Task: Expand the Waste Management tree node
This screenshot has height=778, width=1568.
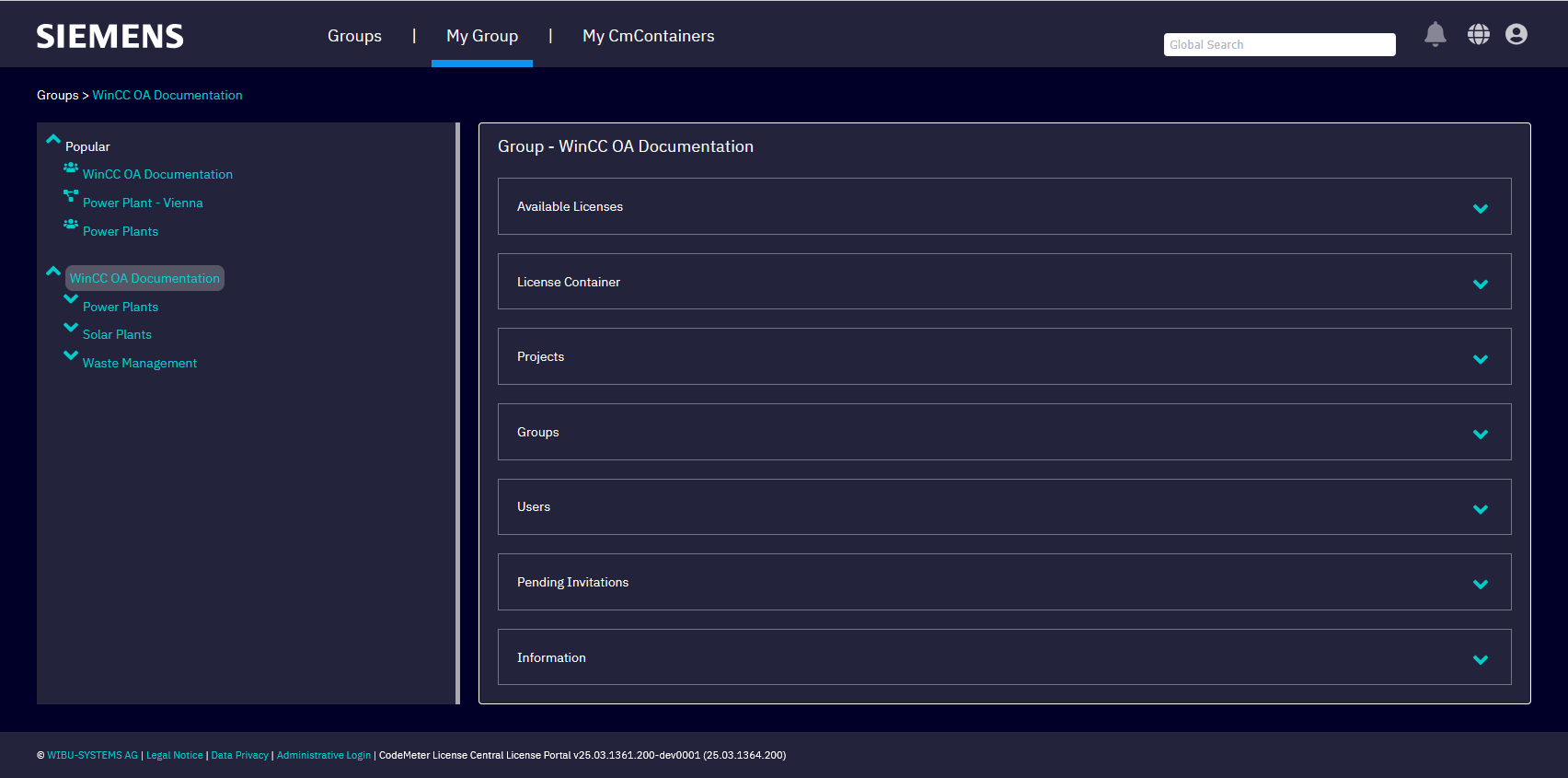Action: [x=71, y=355]
